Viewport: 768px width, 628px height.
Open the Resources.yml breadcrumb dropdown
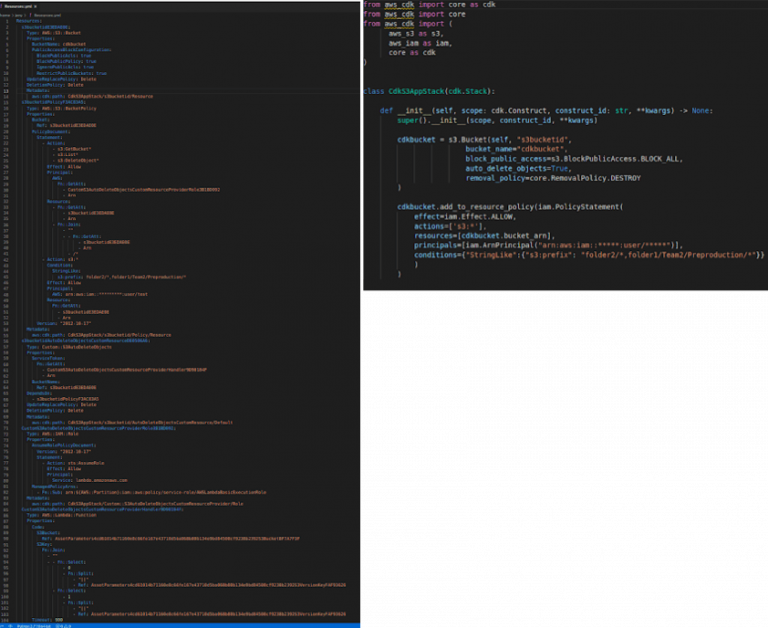click(47, 14)
